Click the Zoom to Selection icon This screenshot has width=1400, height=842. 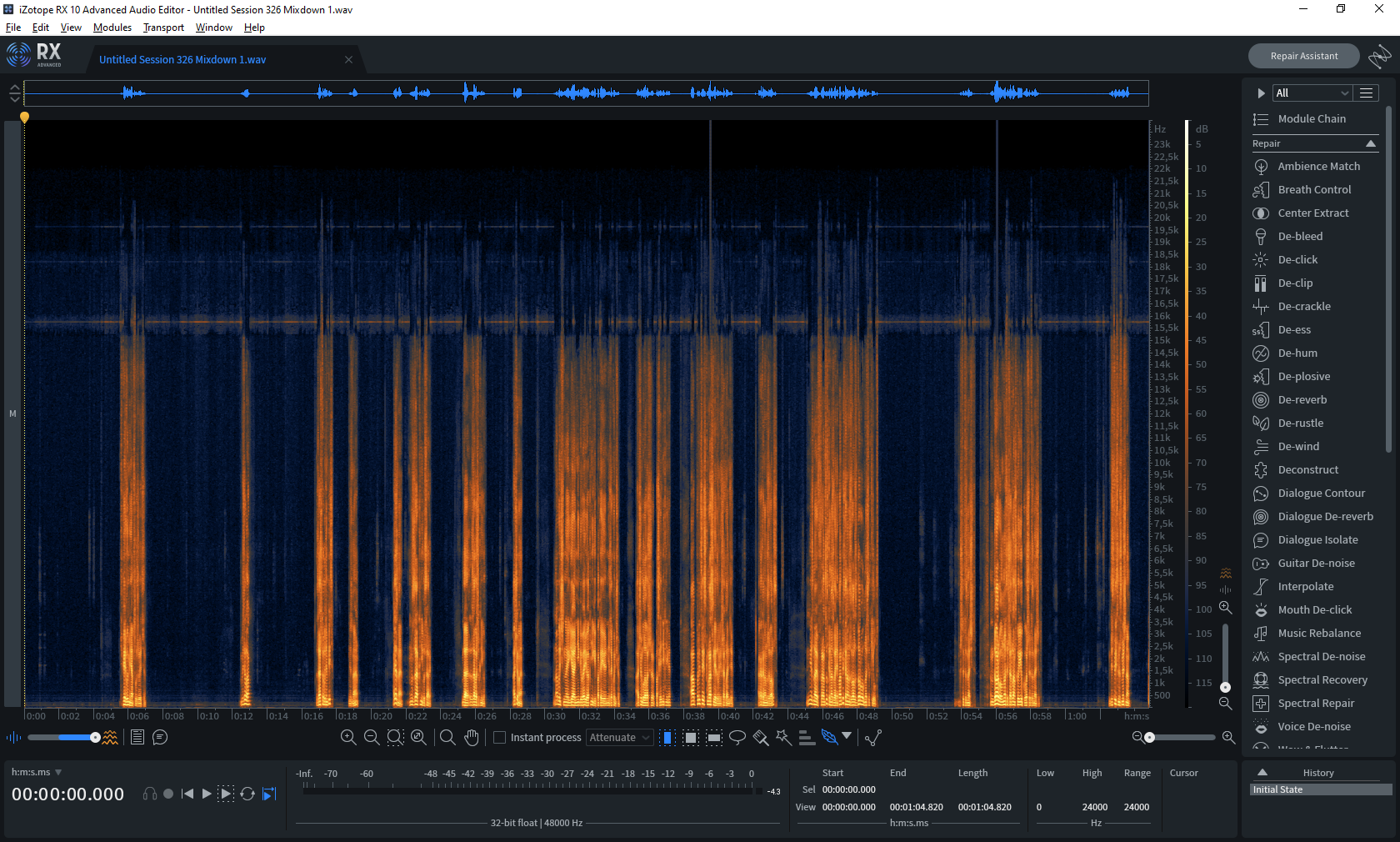pos(395,737)
